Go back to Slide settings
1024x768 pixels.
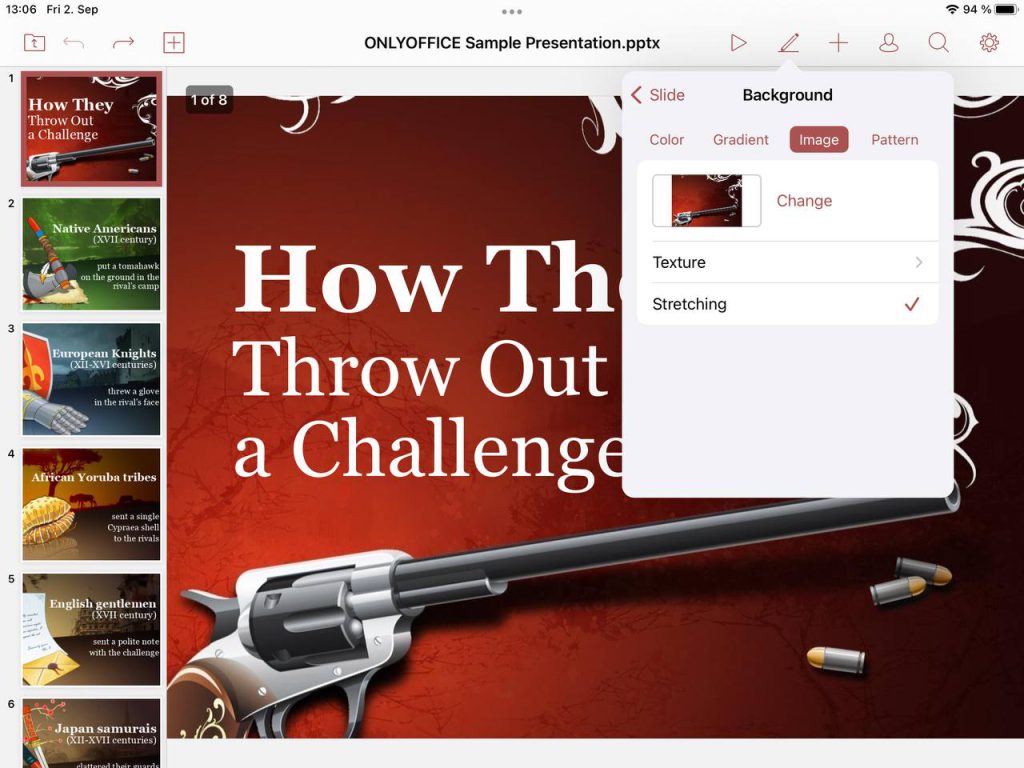tap(658, 95)
